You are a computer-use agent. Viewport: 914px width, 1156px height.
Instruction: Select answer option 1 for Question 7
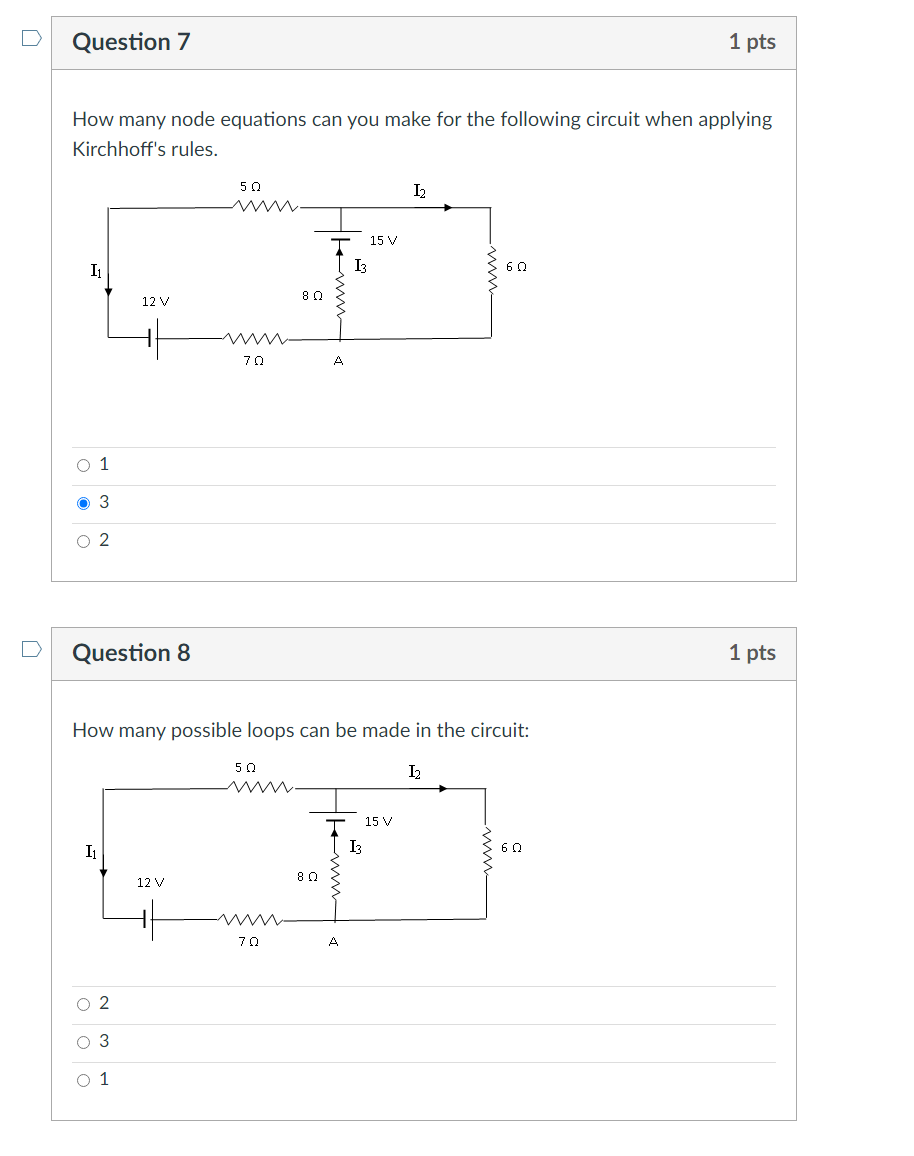pos(83,463)
